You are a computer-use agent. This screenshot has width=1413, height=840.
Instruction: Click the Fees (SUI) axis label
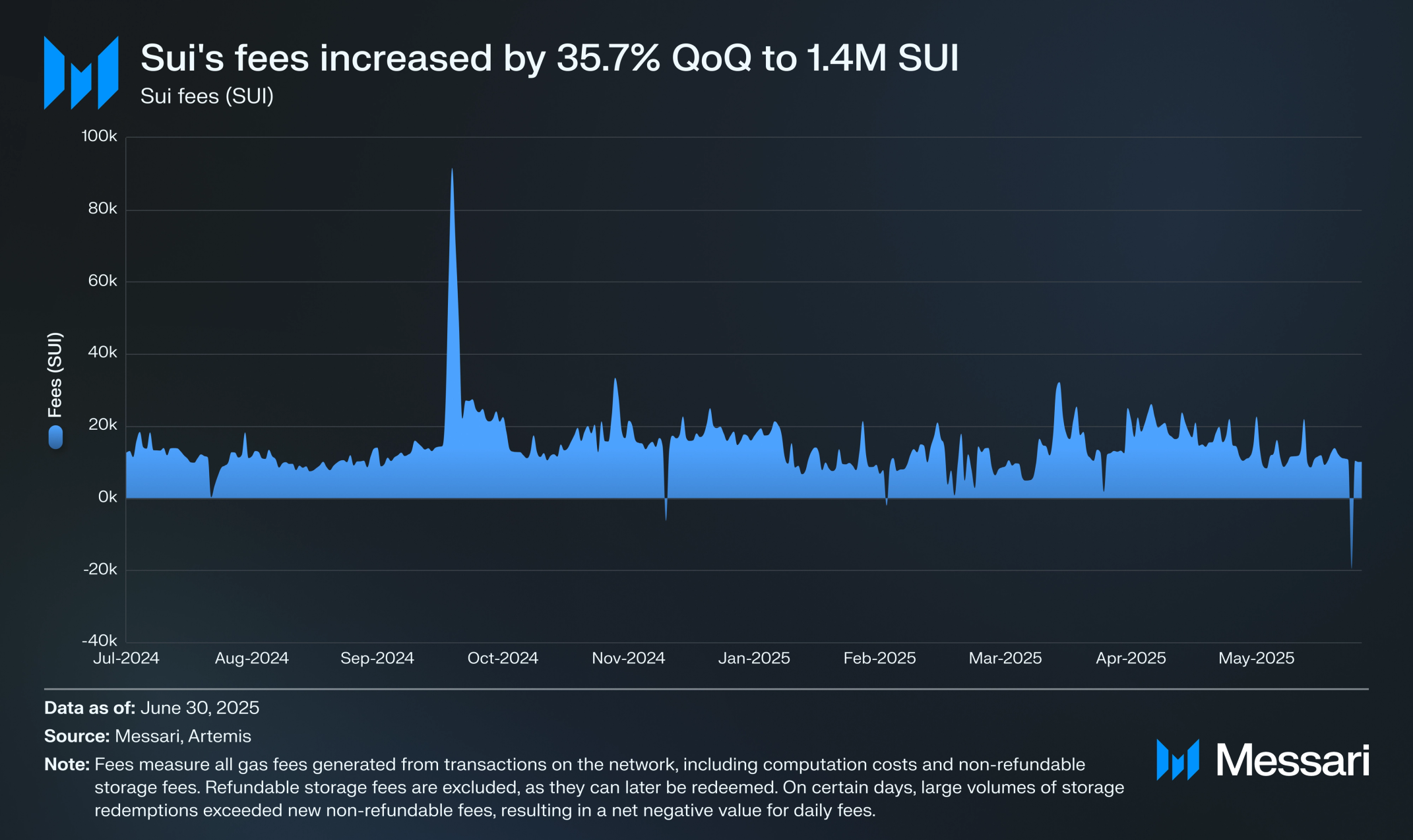tap(55, 375)
